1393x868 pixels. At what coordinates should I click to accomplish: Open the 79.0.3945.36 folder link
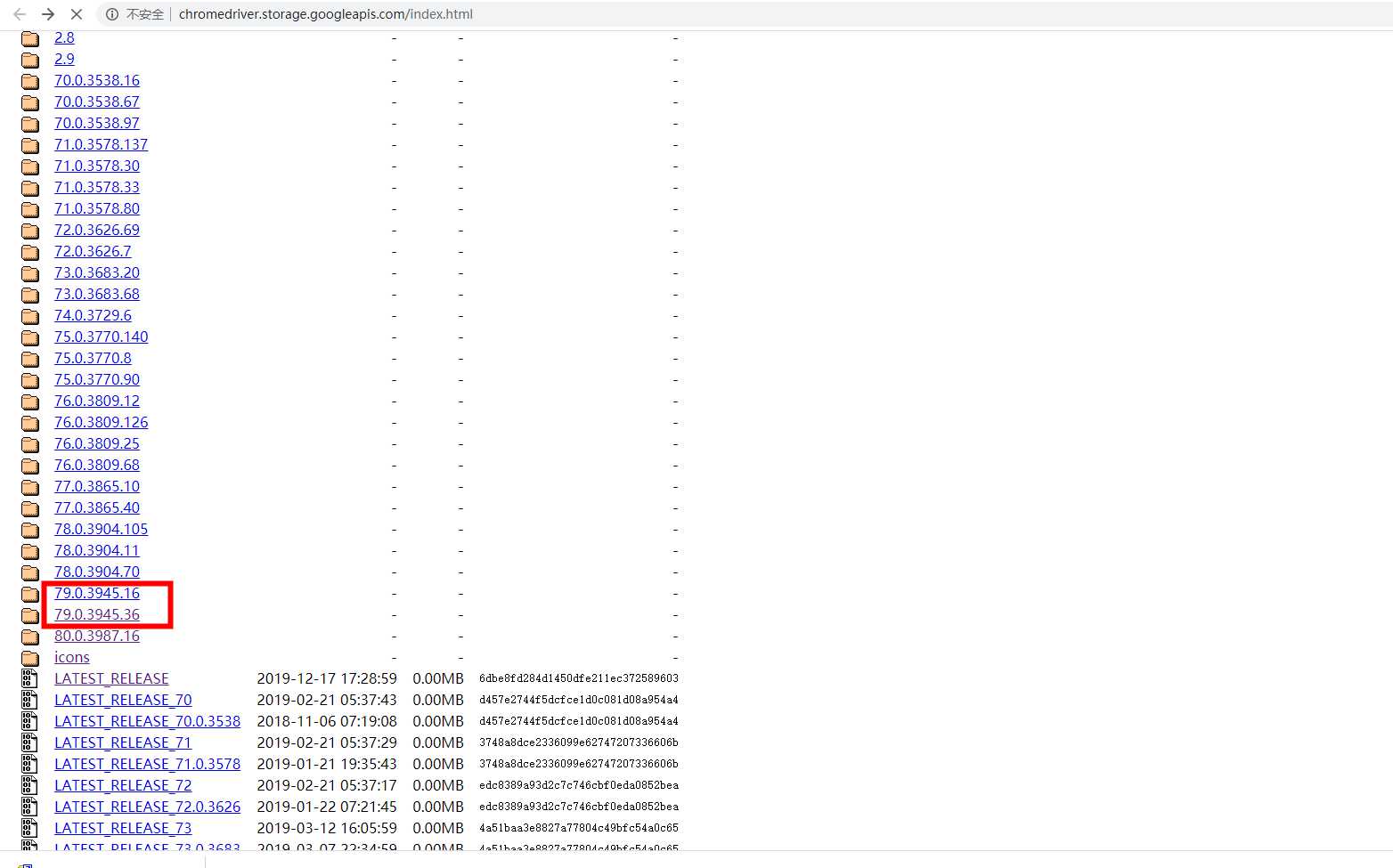point(97,614)
